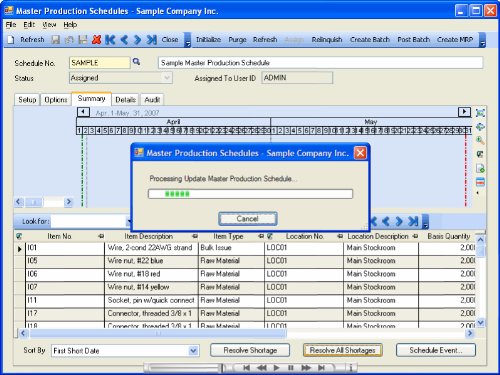Click the rewind button in bottom player
This screenshot has width=500, height=375.
[262, 368]
